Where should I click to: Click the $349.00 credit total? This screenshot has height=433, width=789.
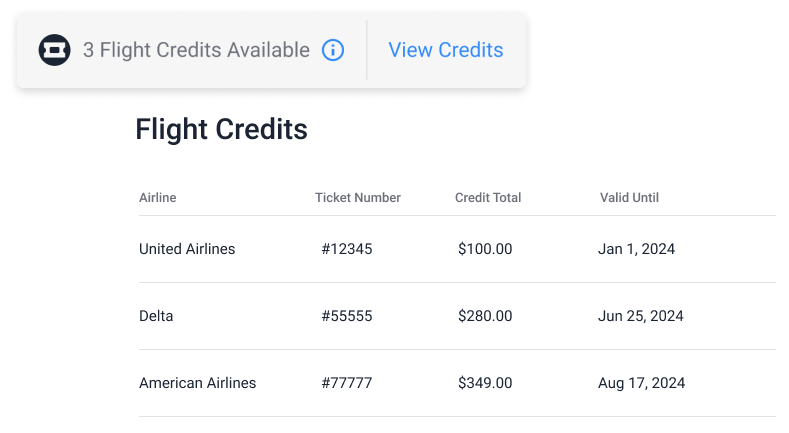485,383
